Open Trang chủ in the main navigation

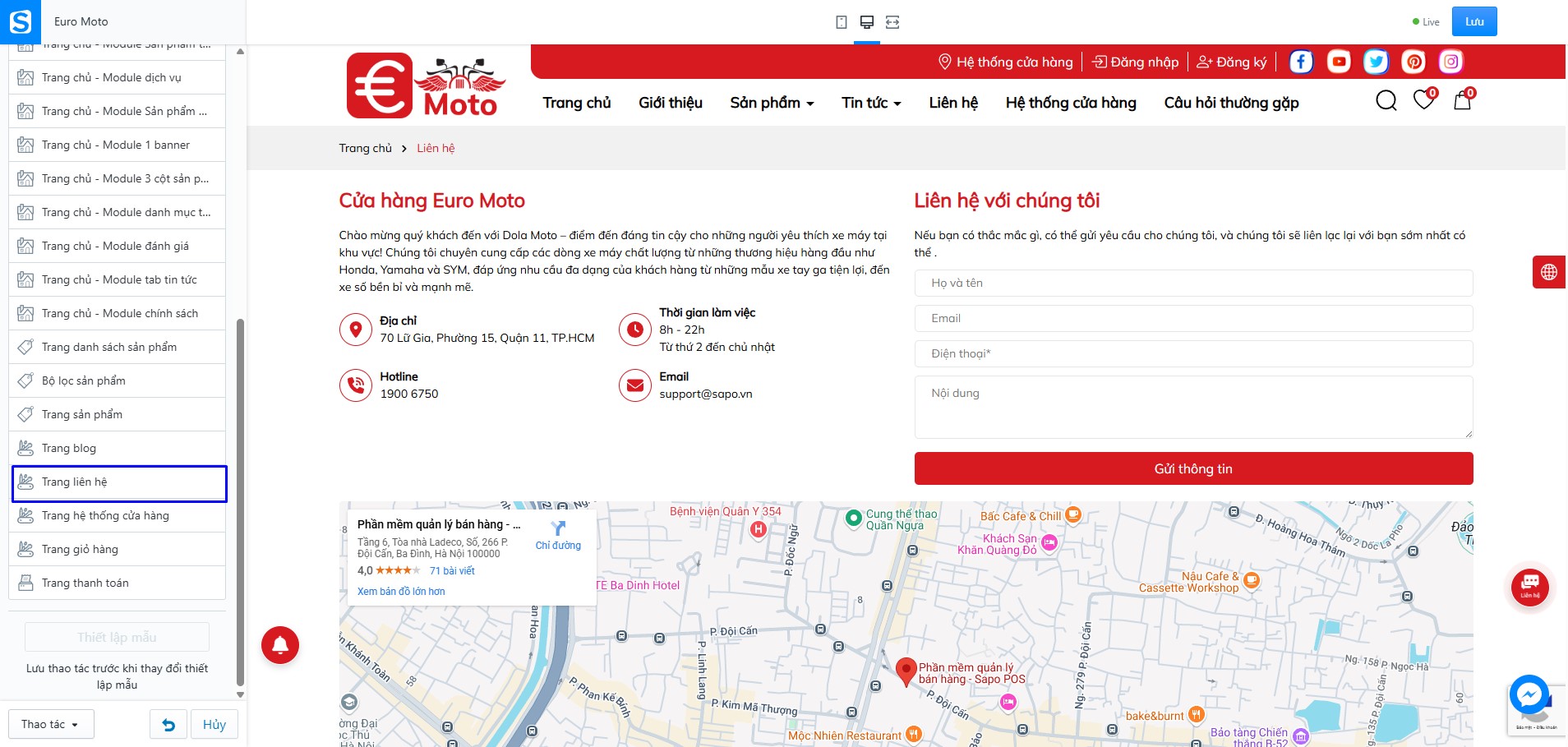(x=577, y=103)
